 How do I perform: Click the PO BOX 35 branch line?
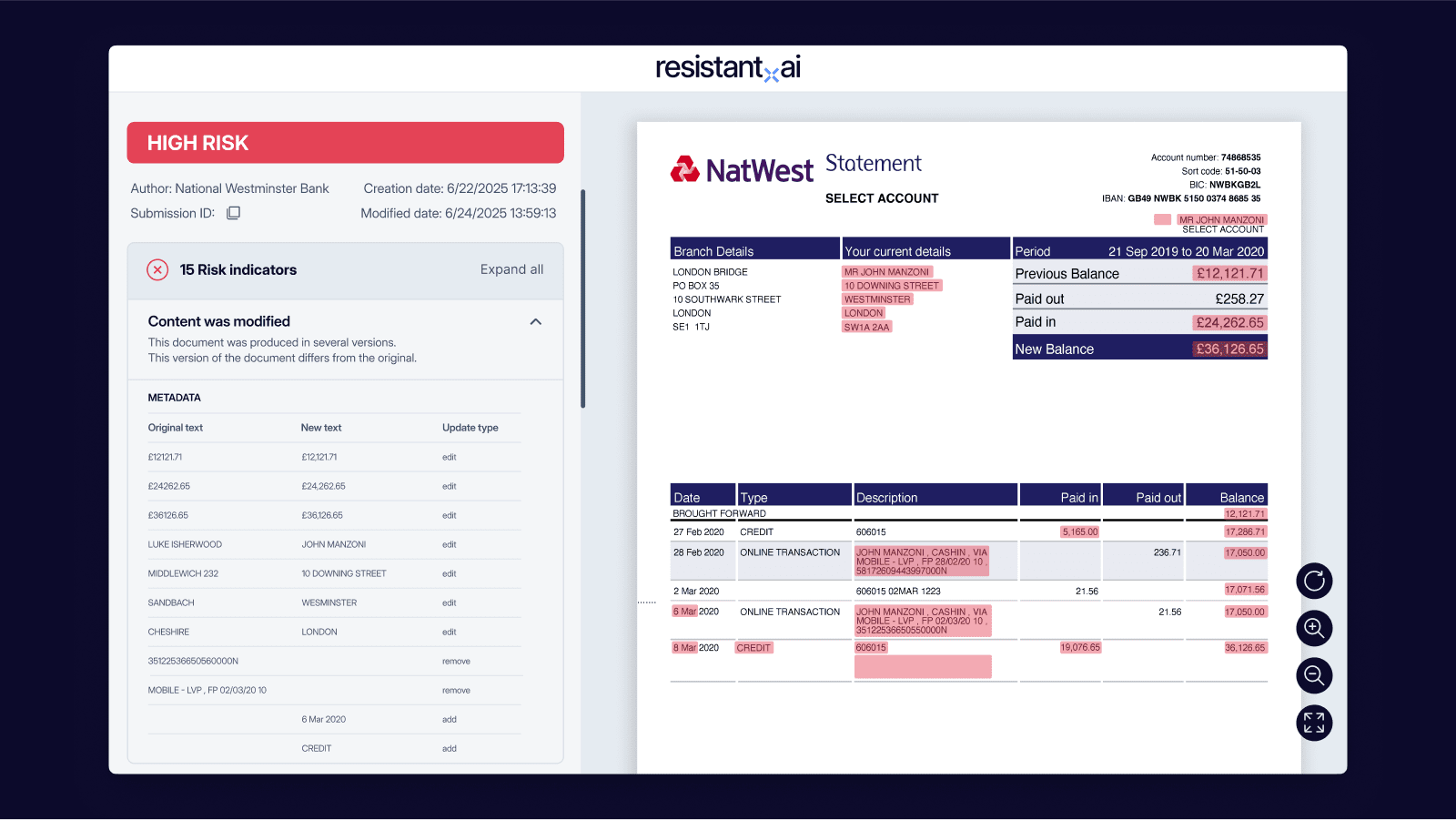(696, 286)
